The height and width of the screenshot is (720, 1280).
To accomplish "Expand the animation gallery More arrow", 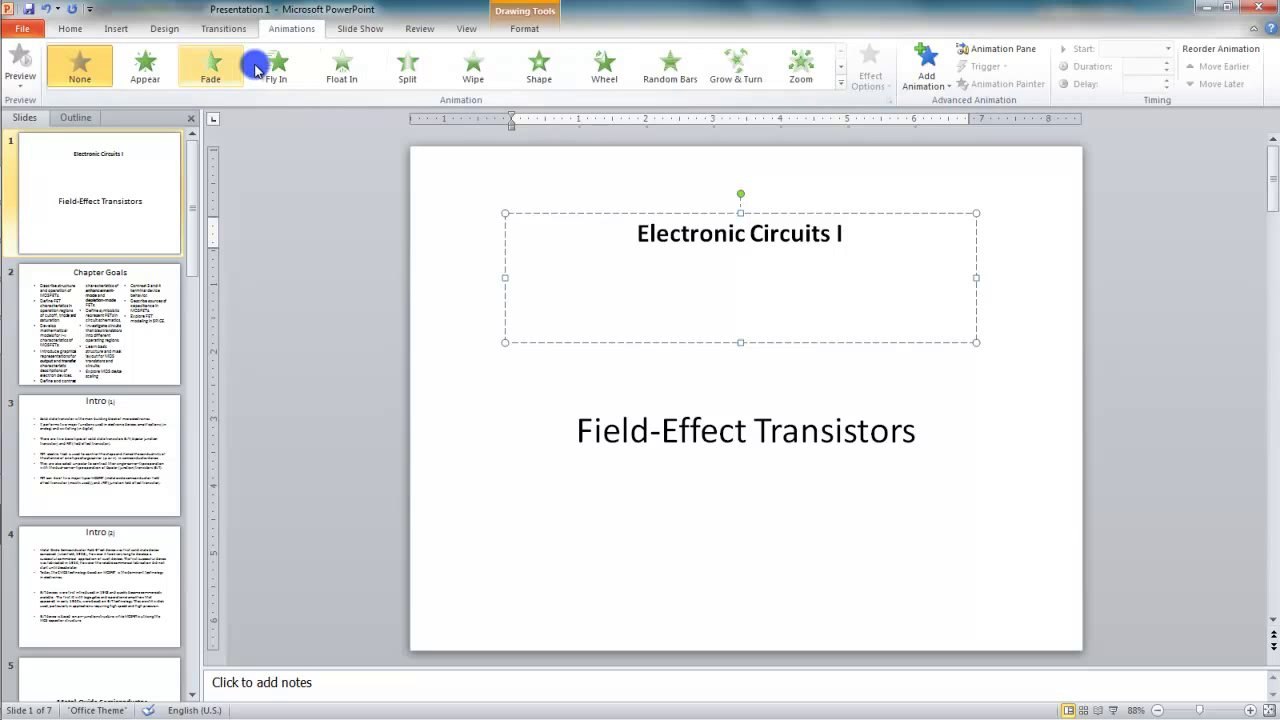I will (841, 84).
